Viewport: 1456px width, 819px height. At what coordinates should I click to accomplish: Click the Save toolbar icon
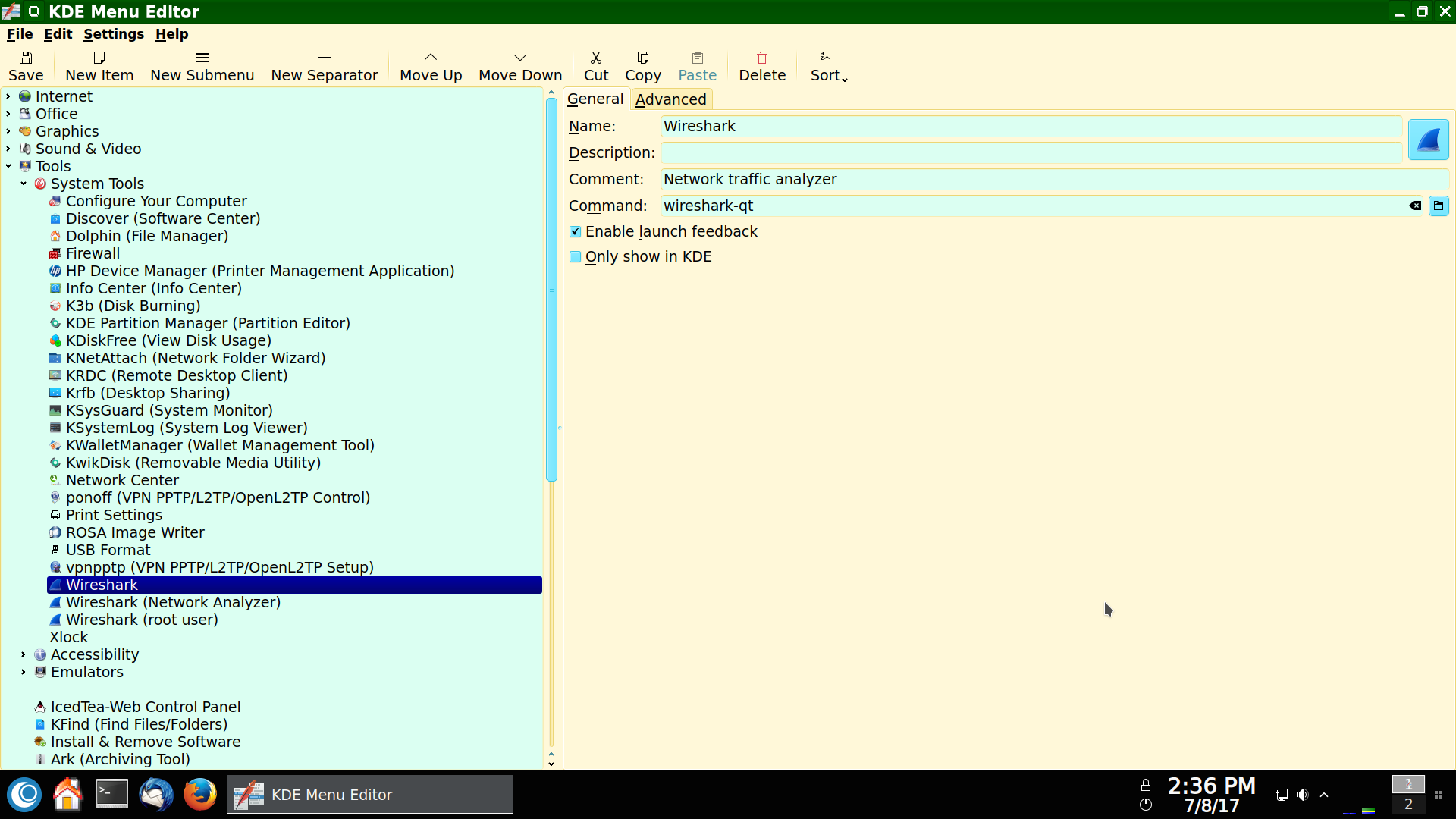[x=26, y=66]
